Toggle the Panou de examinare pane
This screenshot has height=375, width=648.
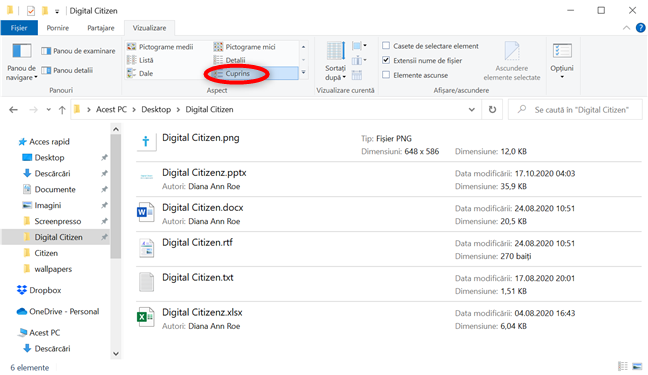click(x=78, y=51)
